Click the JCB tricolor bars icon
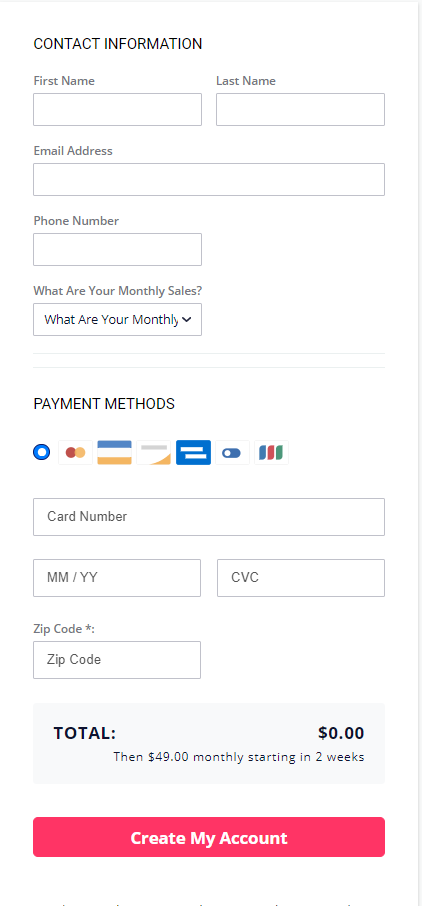This screenshot has width=422, height=906. pos(272,452)
